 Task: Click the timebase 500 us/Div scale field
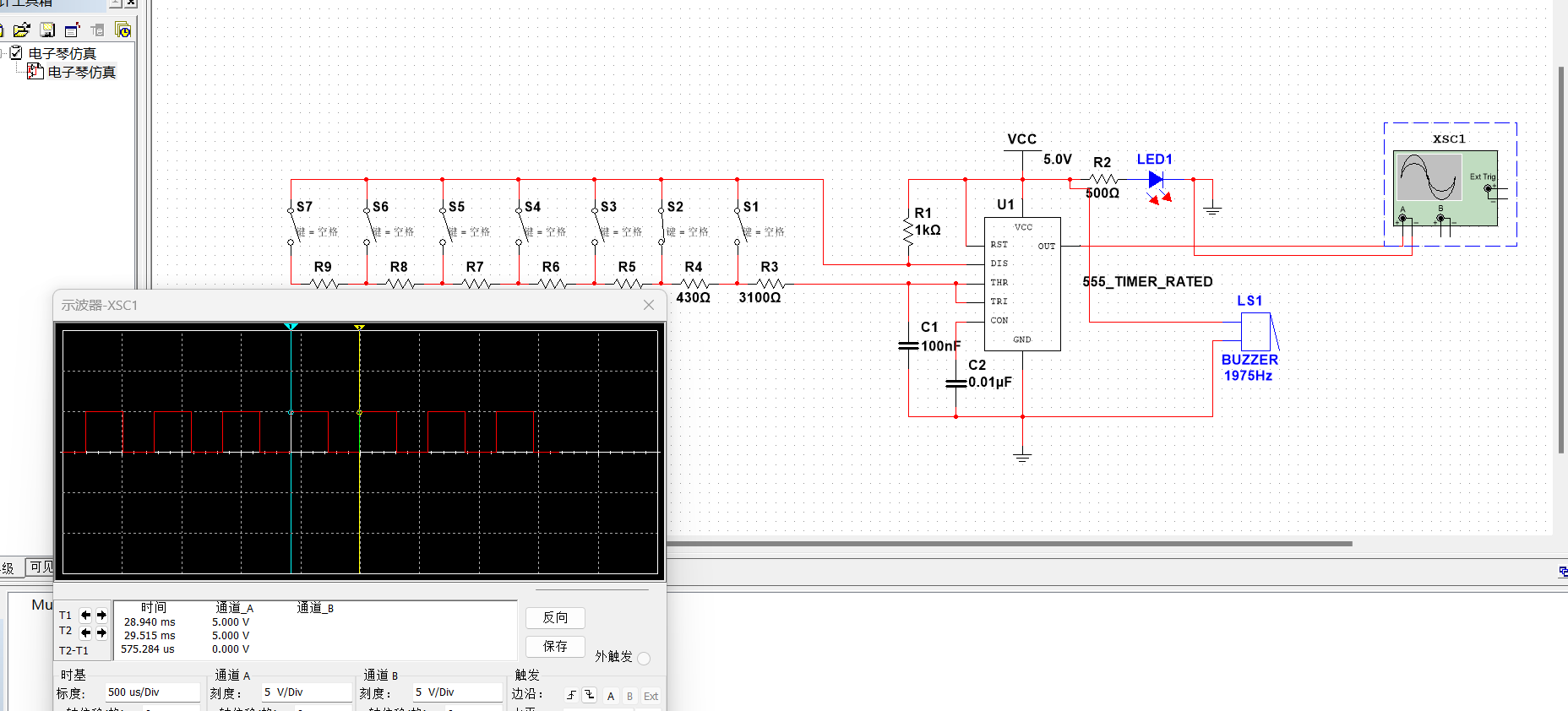(x=152, y=692)
